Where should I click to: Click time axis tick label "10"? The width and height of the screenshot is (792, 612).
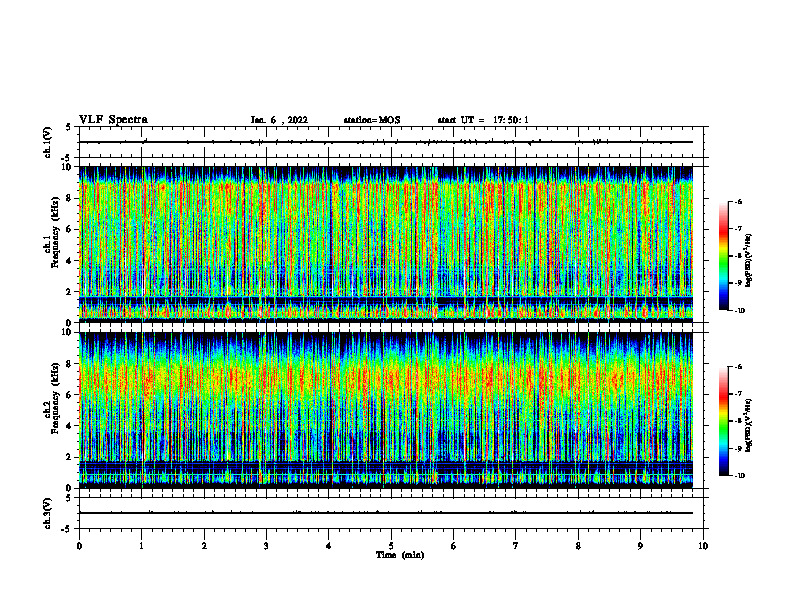point(703,546)
